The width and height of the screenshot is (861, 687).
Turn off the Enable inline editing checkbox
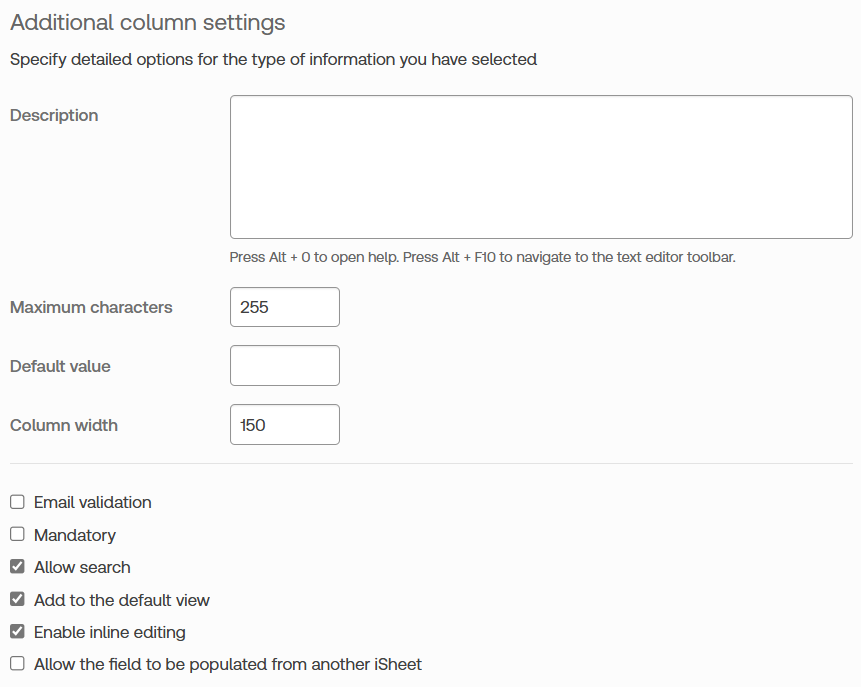(x=17, y=632)
